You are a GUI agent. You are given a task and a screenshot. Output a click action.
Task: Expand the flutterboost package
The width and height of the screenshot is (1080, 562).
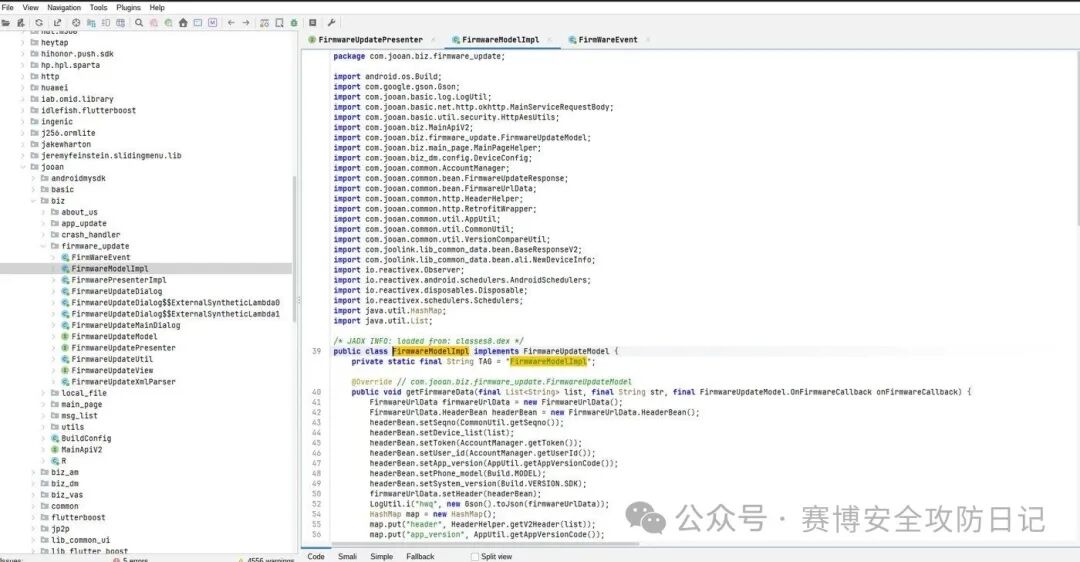point(33,517)
